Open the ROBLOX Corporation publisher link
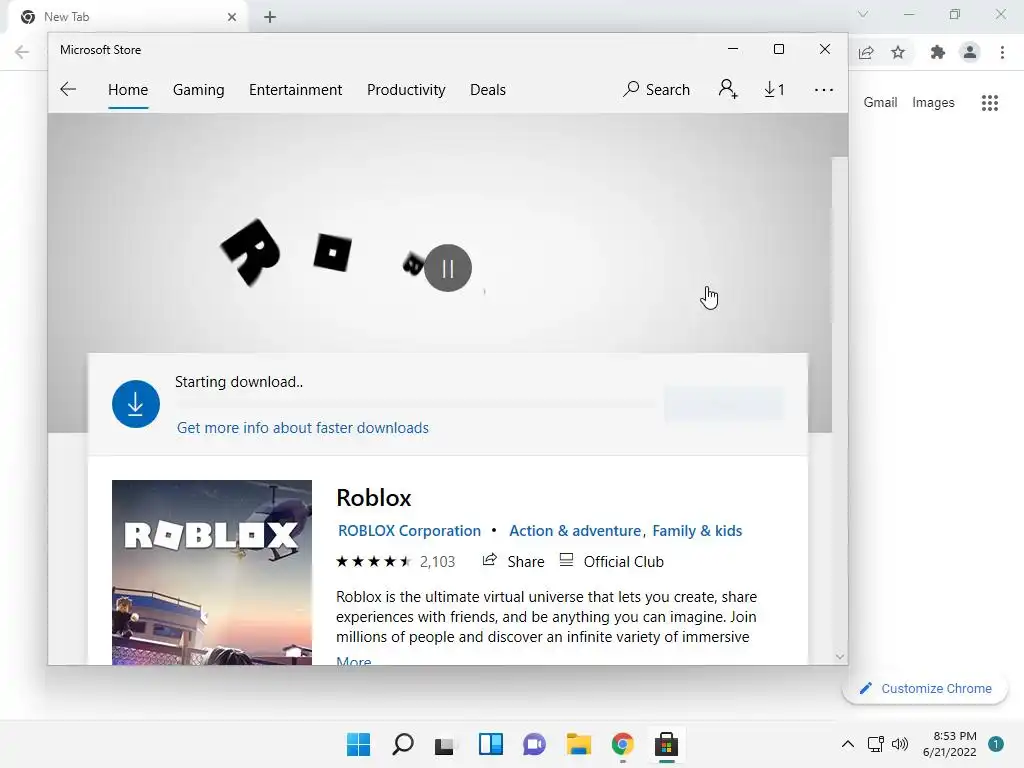Image resolution: width=1024 pixels, height=768 pixels. click(409, 531)
